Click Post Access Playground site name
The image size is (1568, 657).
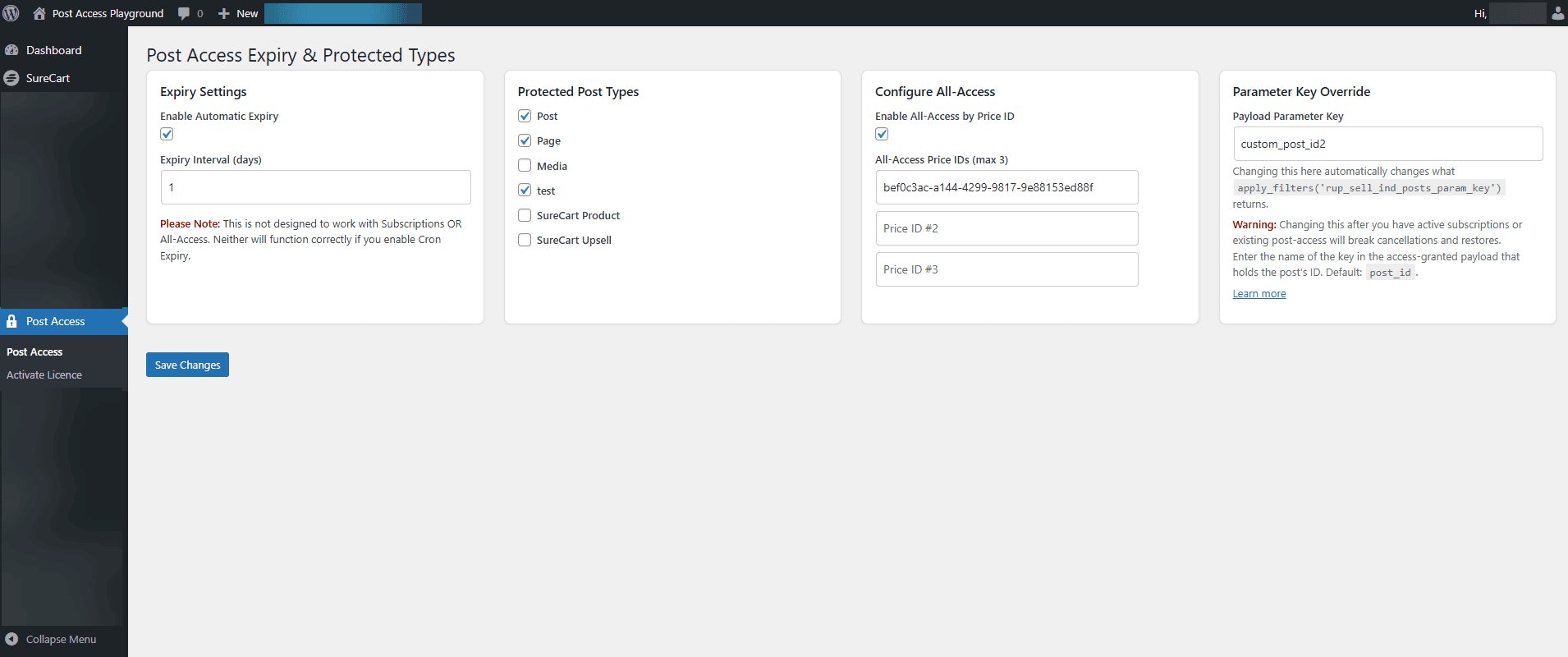tap(108, 13)
